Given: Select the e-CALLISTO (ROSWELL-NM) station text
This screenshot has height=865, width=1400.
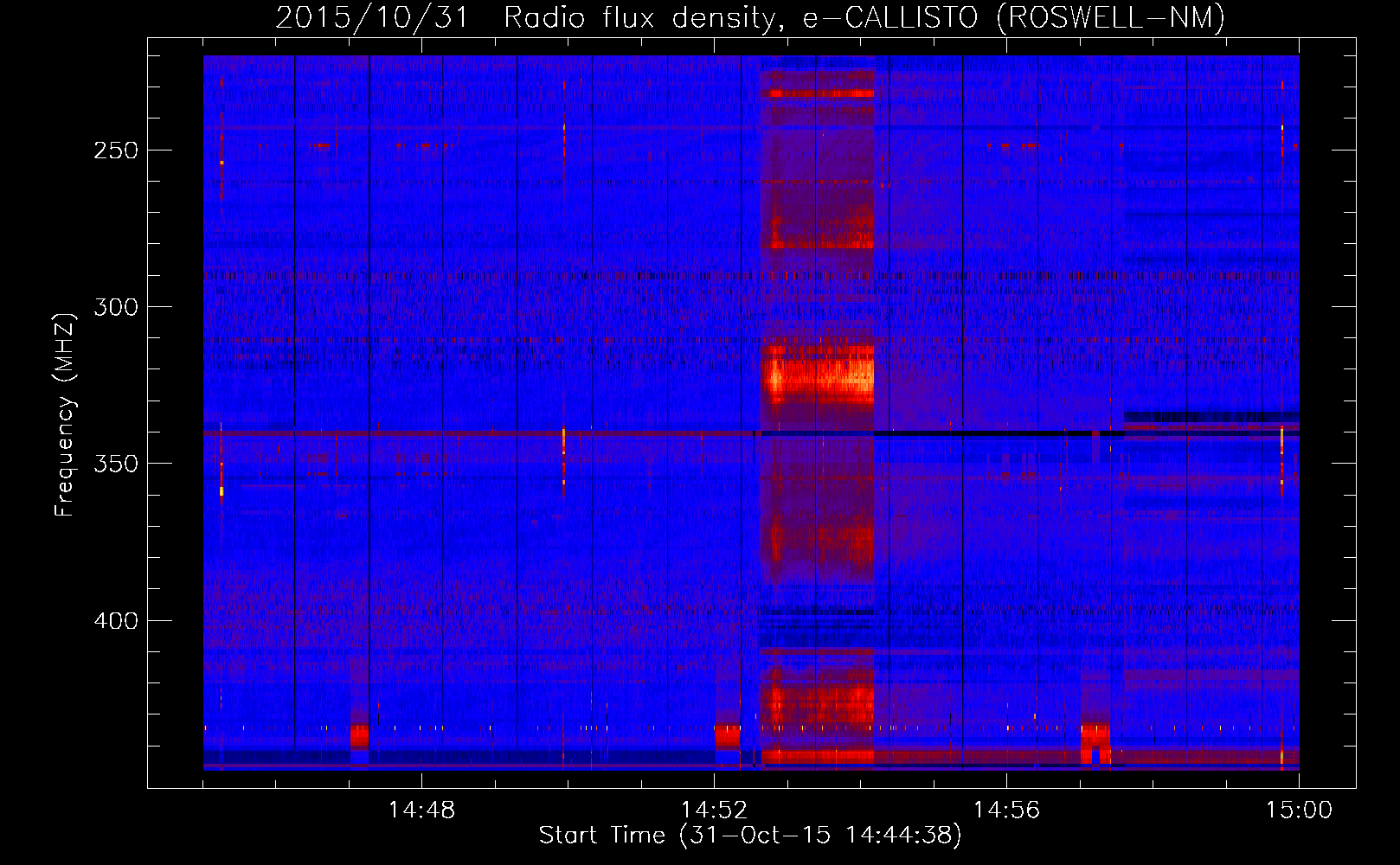Looking at the screenshot, I should (1014, 18).
